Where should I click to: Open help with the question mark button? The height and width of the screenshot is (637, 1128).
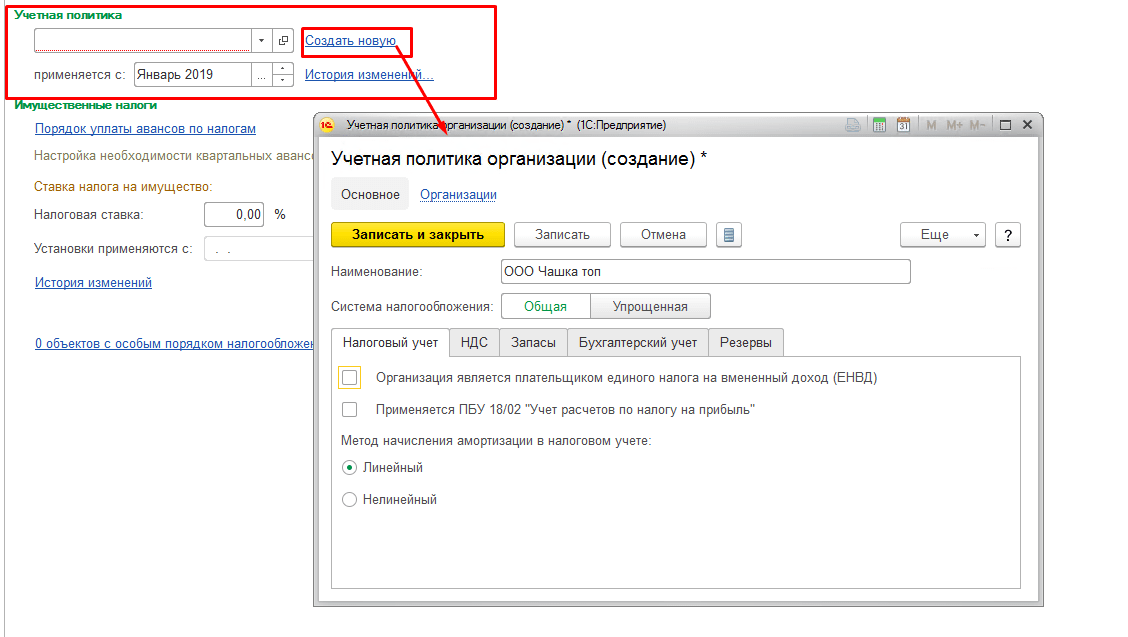click(1007, 235)
